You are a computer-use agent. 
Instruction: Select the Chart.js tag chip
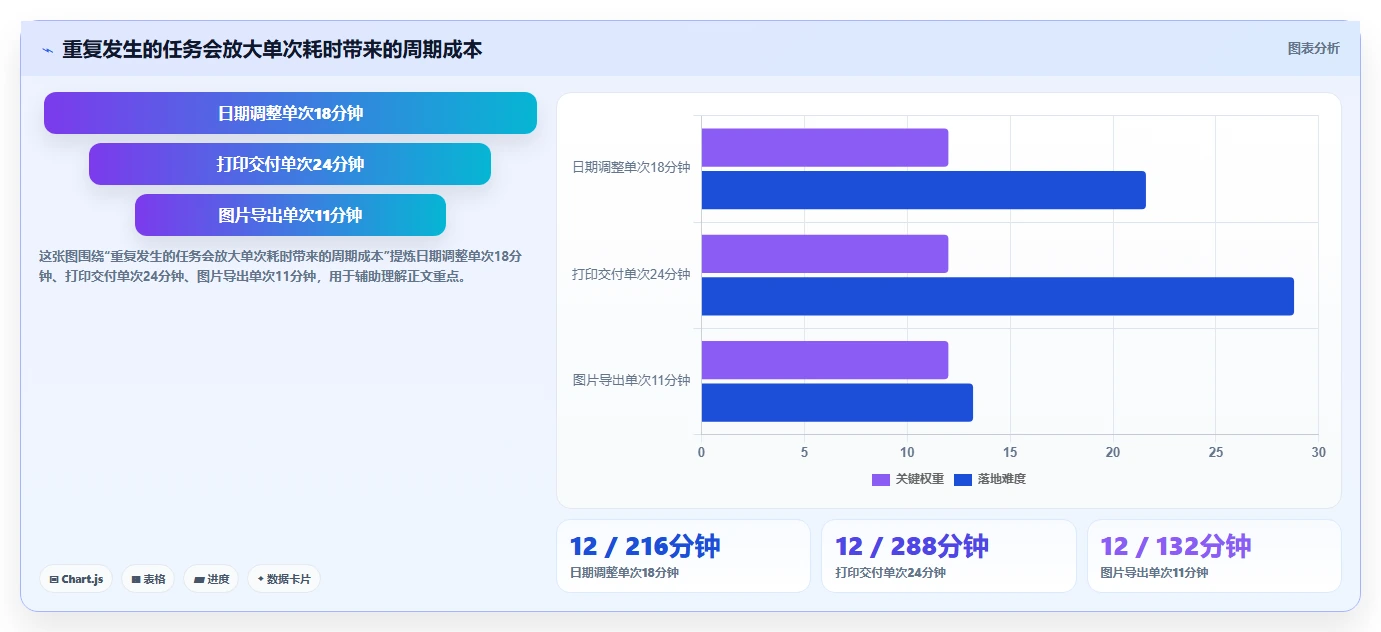76,579
